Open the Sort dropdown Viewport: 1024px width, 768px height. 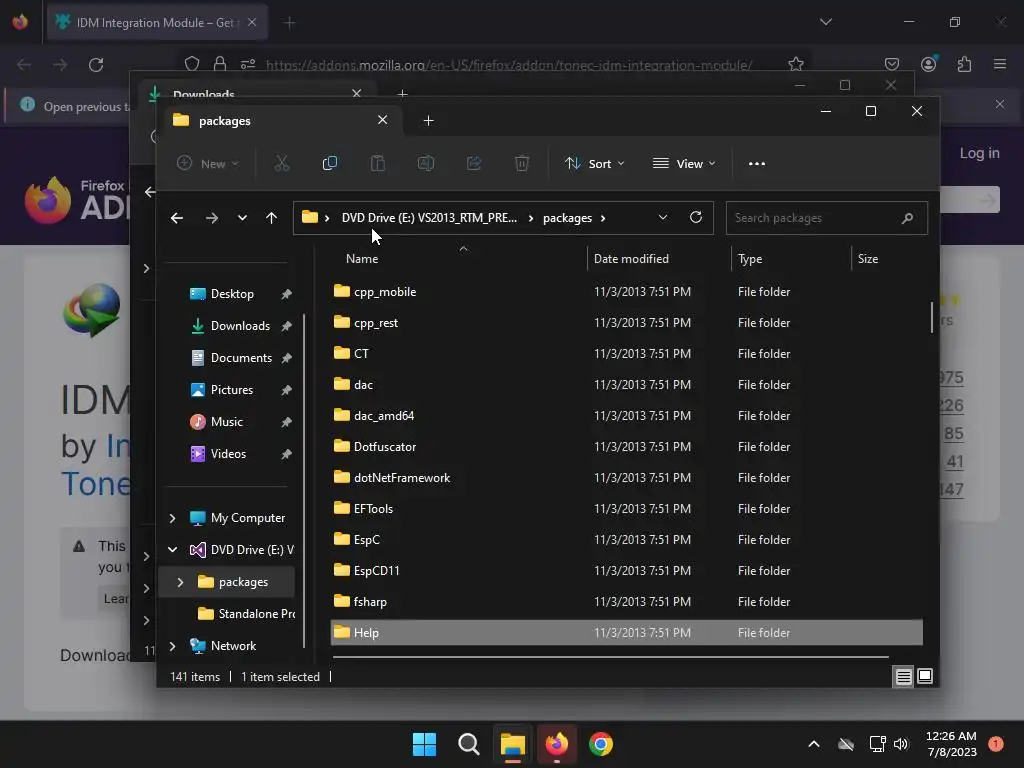pyautogui.click(x=594, y=163)
